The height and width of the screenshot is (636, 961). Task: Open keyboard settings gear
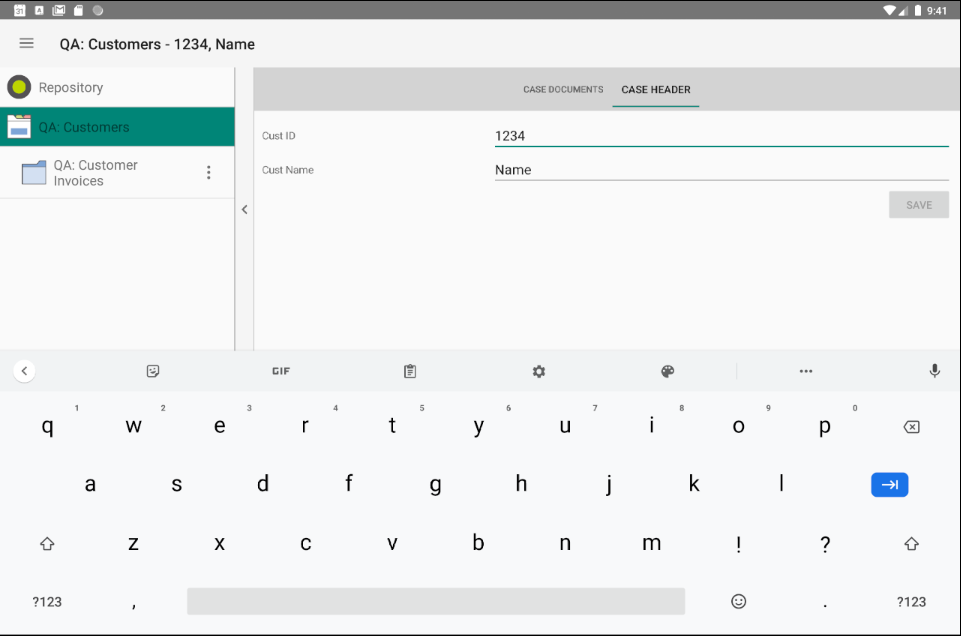click(x=538, y=370)
